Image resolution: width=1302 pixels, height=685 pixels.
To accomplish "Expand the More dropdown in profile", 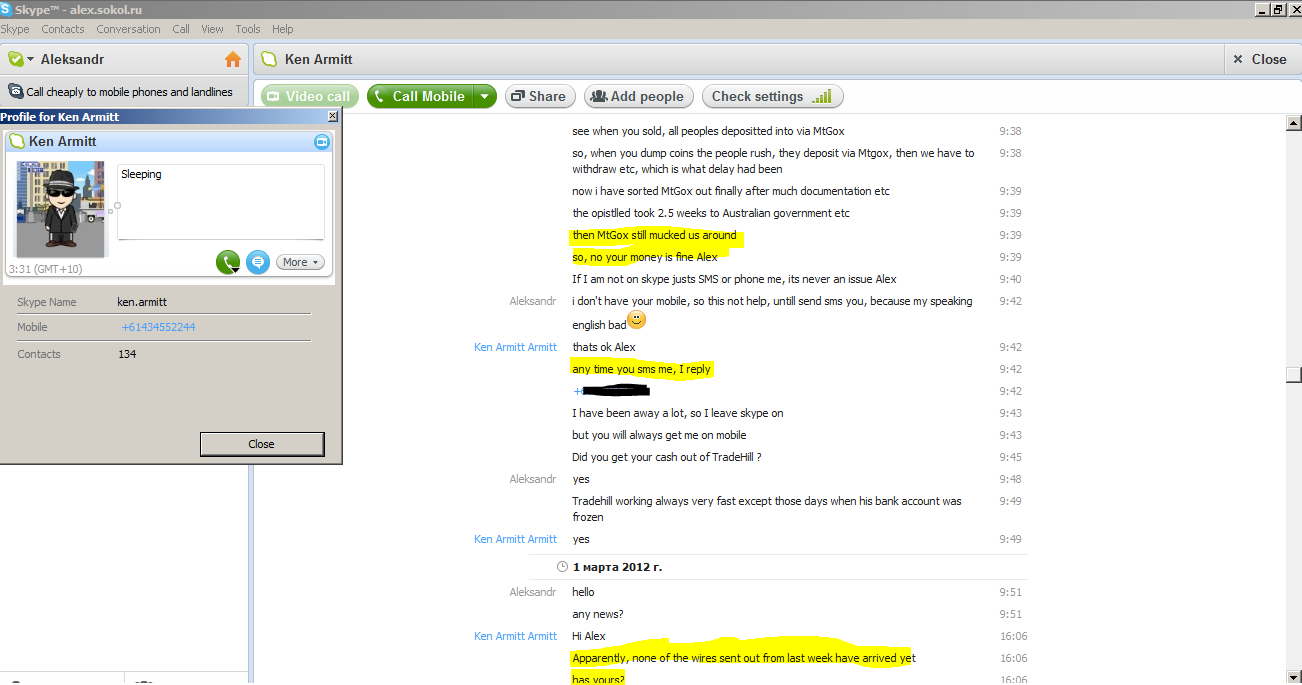I will pos(300,262).
